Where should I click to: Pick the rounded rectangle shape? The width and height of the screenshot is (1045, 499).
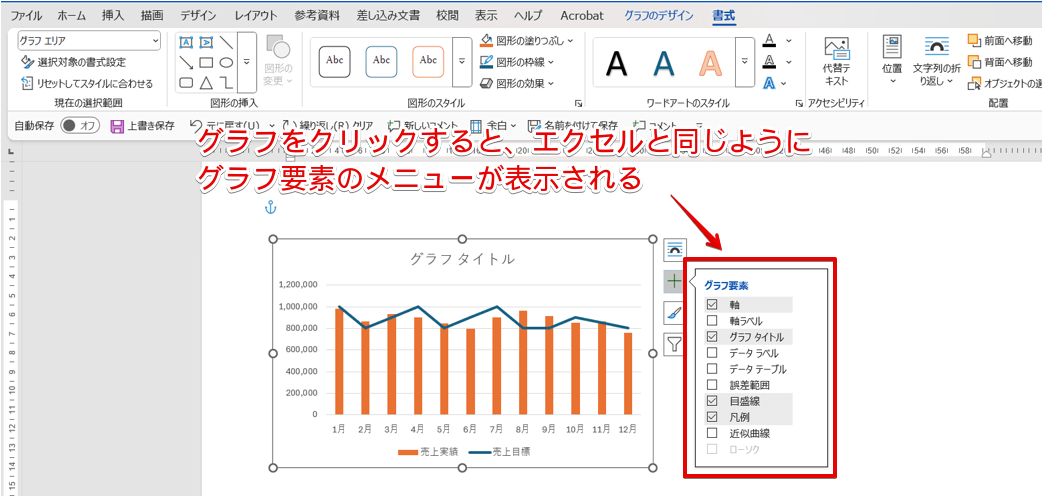[x=186, y=83]
